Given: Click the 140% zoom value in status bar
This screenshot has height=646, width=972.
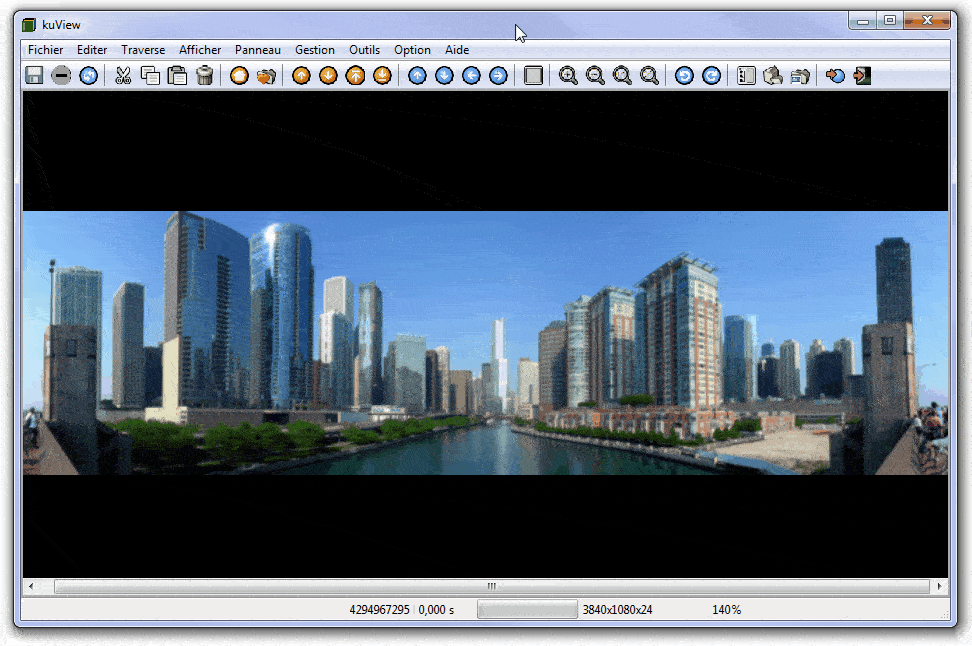Looking at the screenshot, I should tap(727, 609).
